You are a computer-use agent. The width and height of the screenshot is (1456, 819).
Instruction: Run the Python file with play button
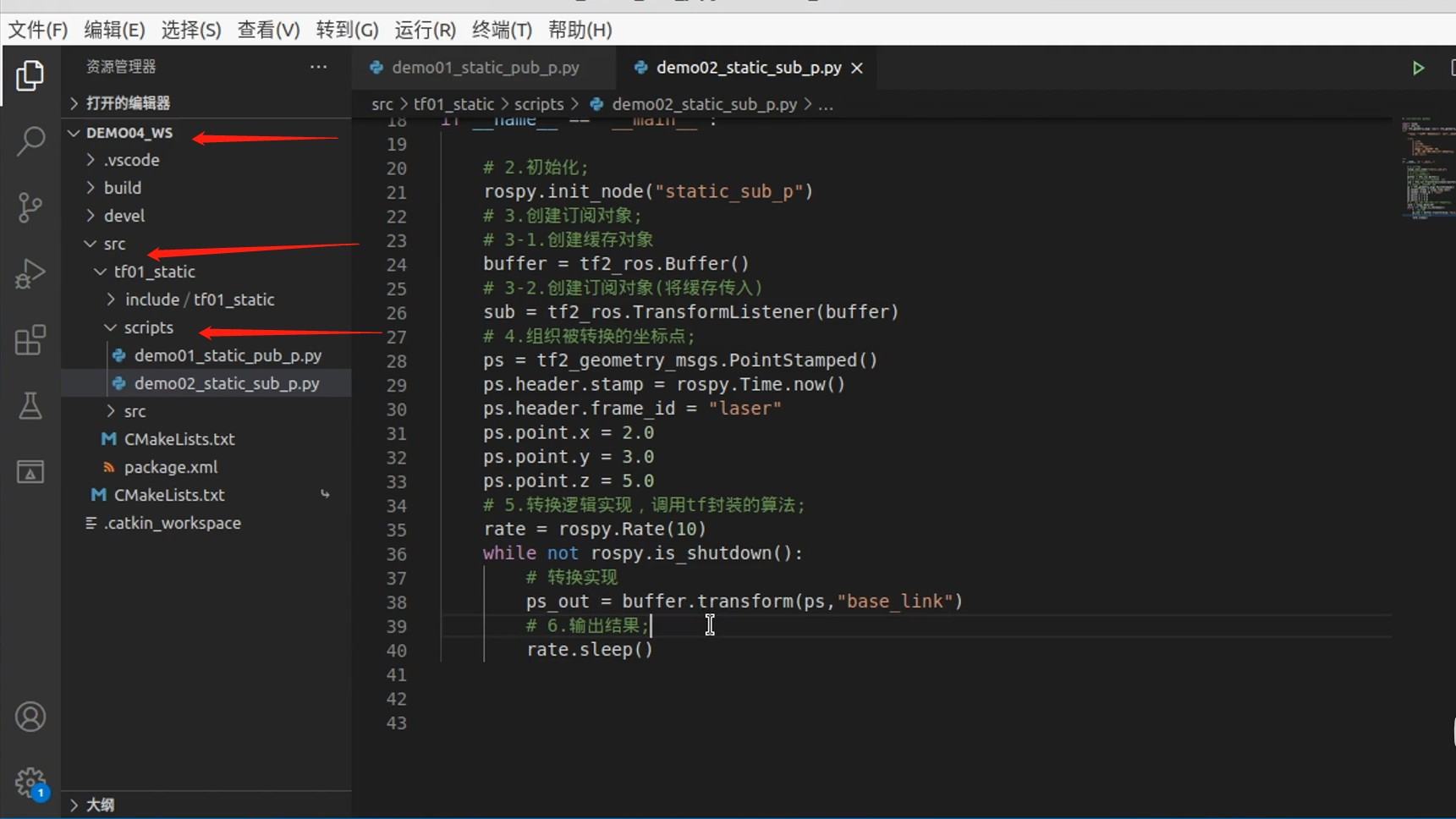1418,68
